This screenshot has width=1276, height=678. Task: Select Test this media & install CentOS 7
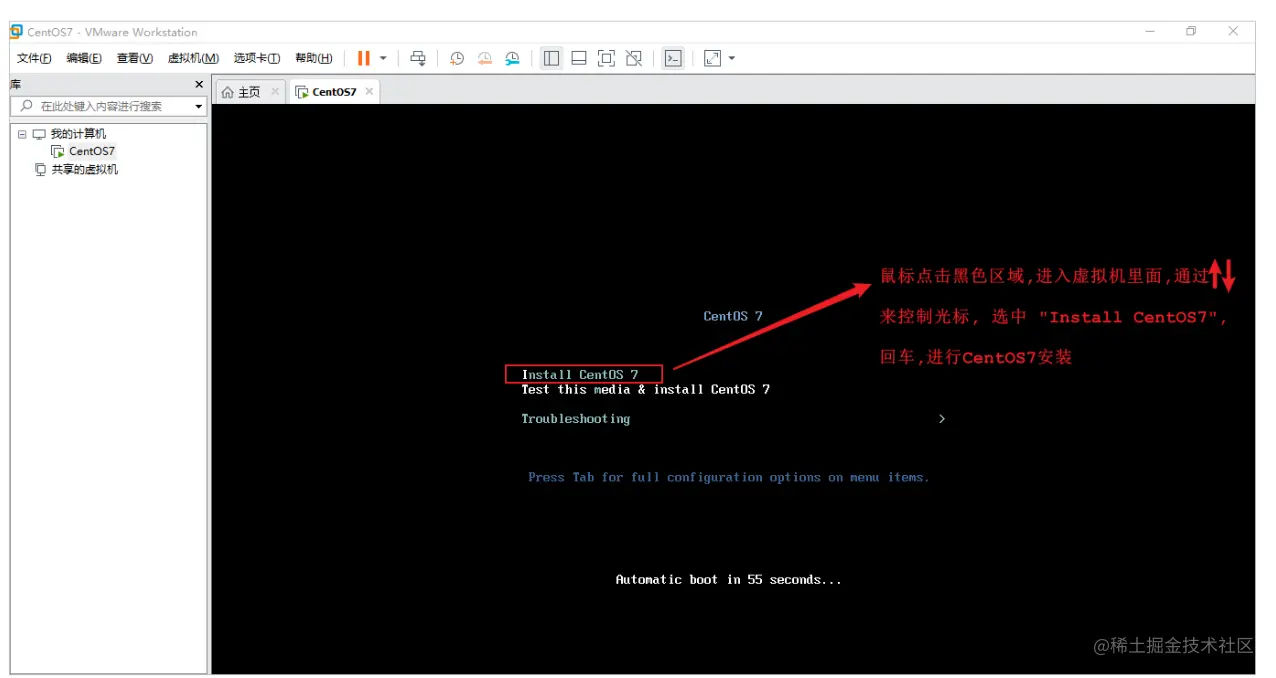click(646, 389)
